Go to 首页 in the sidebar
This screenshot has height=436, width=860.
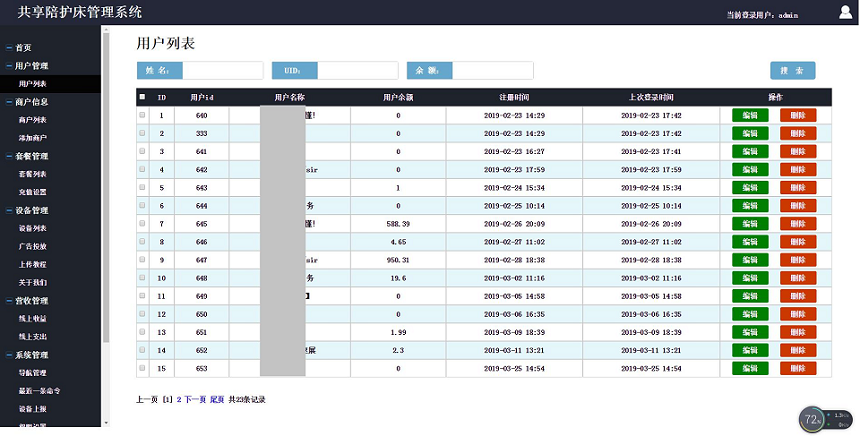click(x=23, y=48)
